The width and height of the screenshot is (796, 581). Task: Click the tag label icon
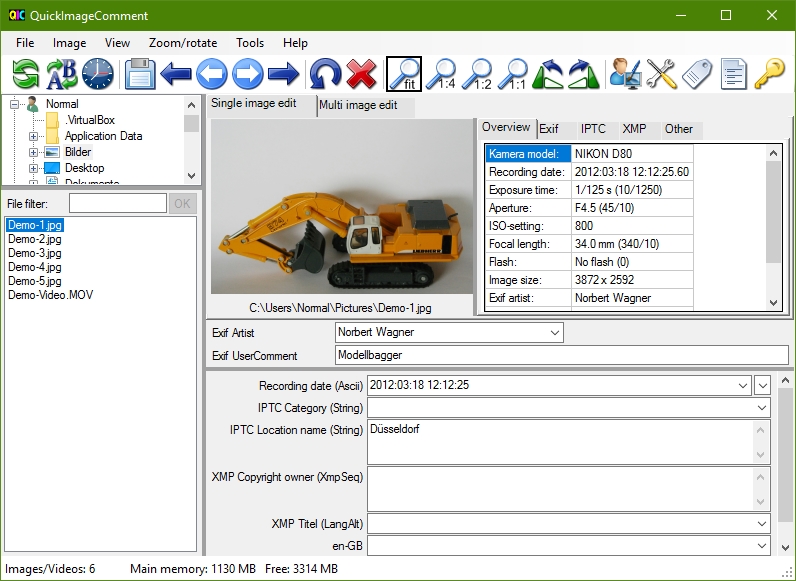(697, 74)
